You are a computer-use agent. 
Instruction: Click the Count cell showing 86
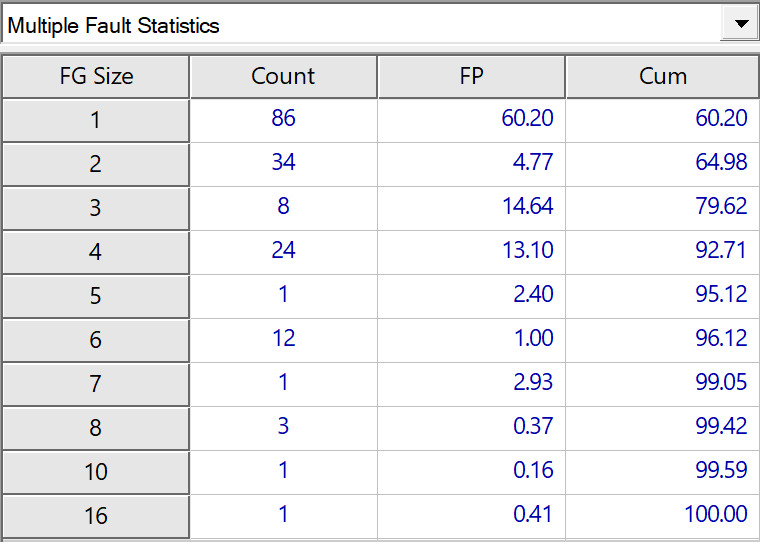(x=283, y=119)
